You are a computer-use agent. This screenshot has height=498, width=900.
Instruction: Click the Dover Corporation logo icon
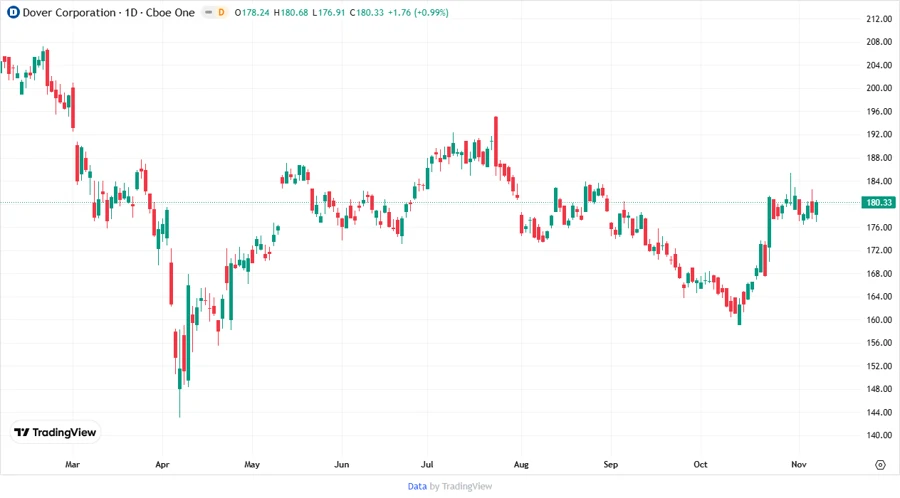click(13, 12)
